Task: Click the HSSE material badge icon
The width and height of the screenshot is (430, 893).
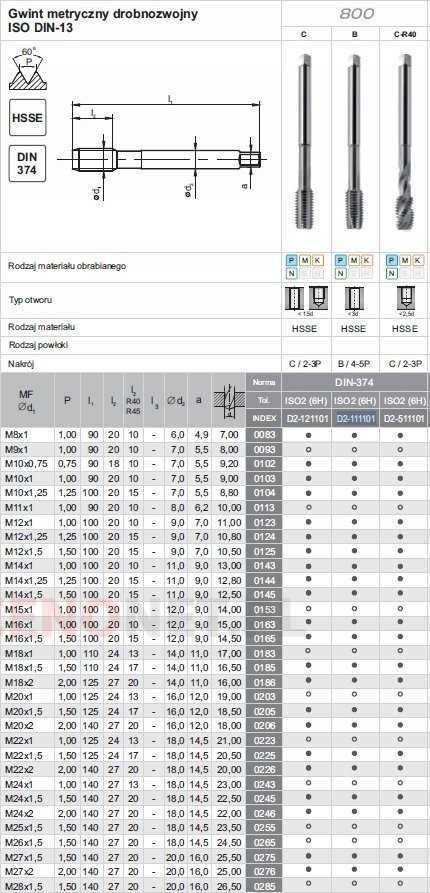Action: click(x=27, y=117)
